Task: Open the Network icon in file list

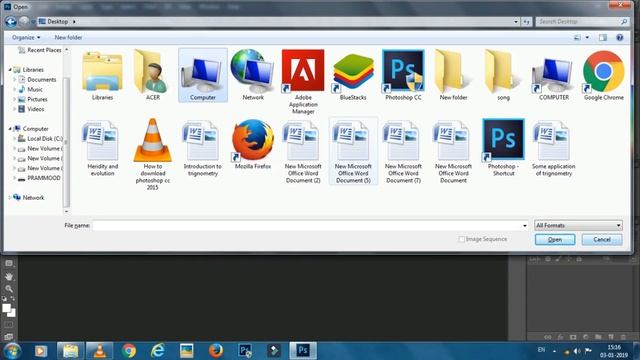Action: click(253, 75)
